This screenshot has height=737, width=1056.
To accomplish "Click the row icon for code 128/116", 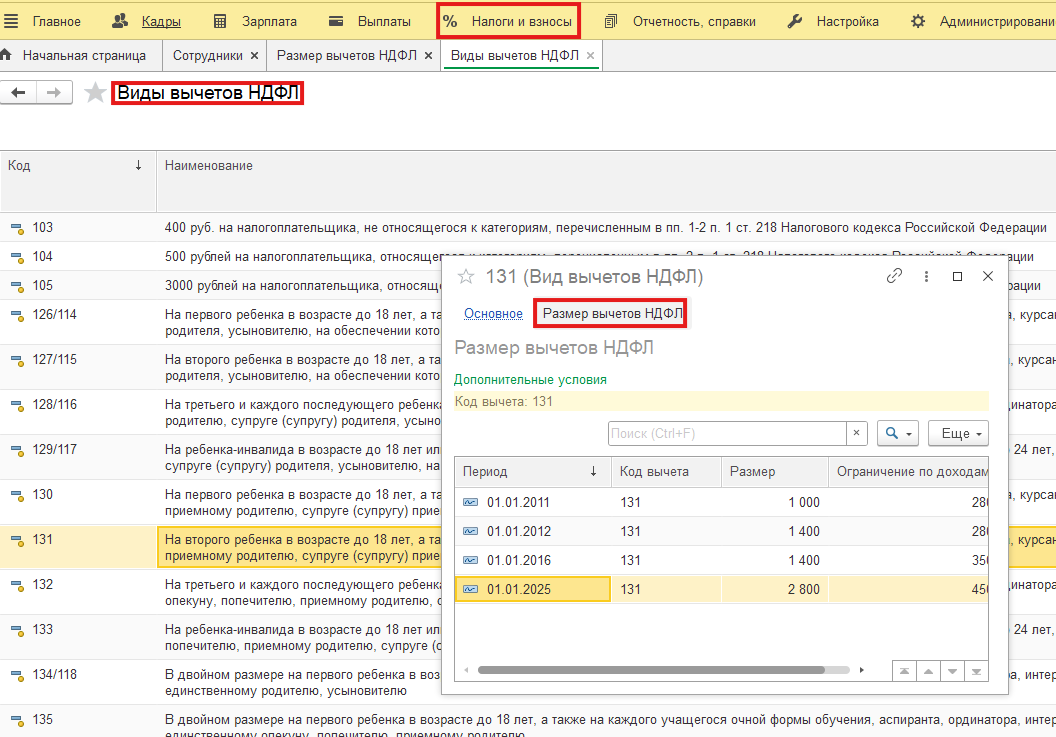I will click(17, 406).
